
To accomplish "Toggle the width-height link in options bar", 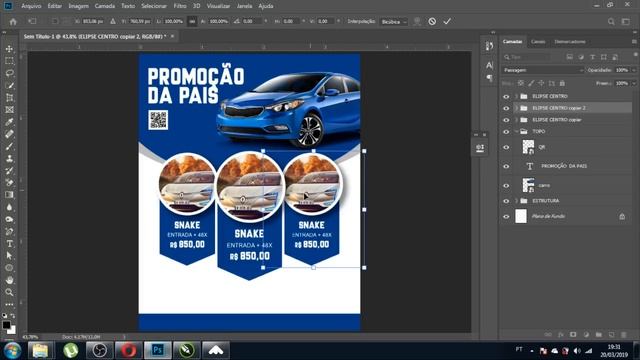I will [192, 22].
